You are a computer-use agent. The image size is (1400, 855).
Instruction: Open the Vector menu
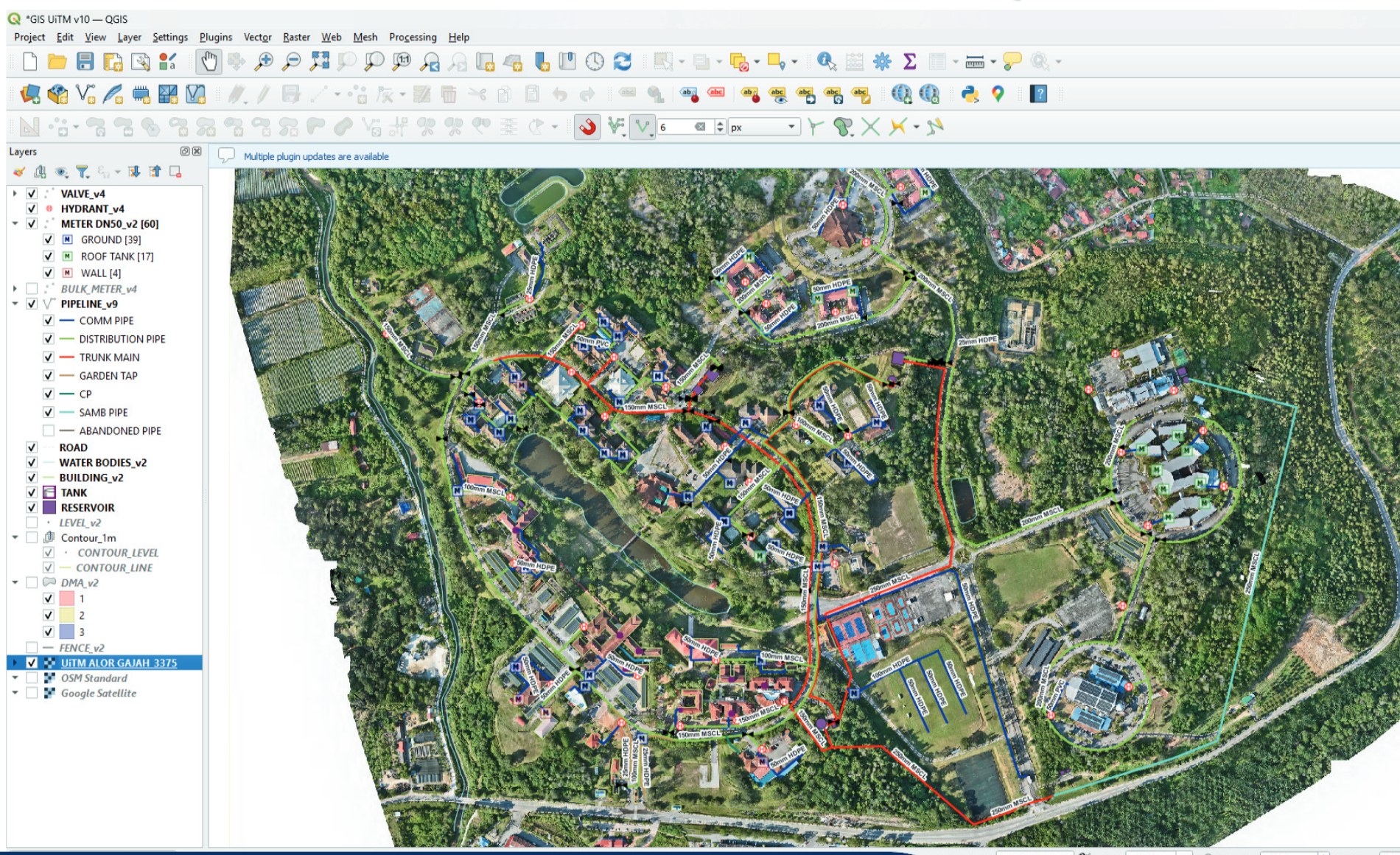click(257, 37)
